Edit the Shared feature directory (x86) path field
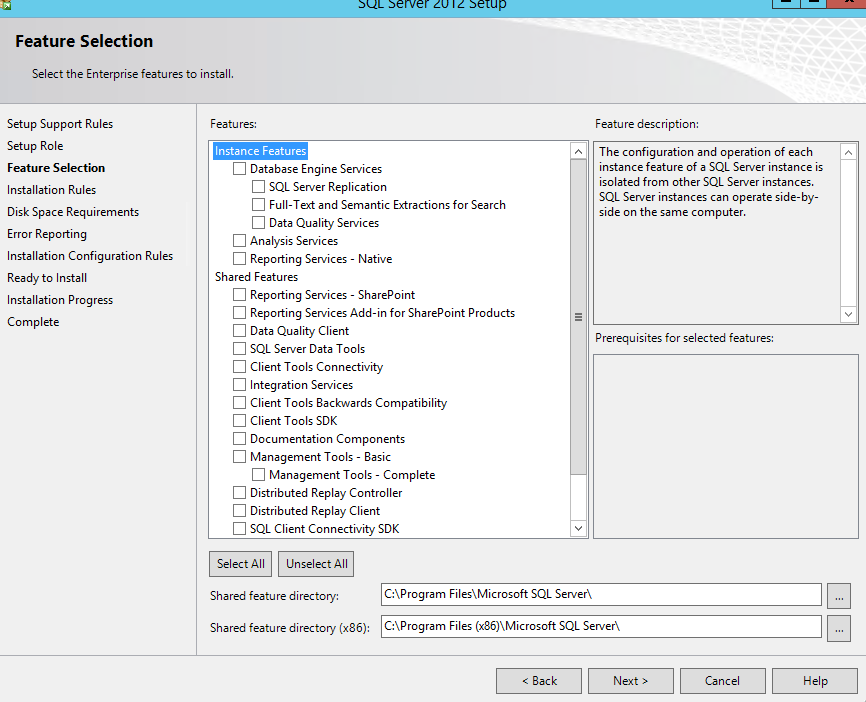Screen dimensions: 866x702 click(x=601, y=626)
